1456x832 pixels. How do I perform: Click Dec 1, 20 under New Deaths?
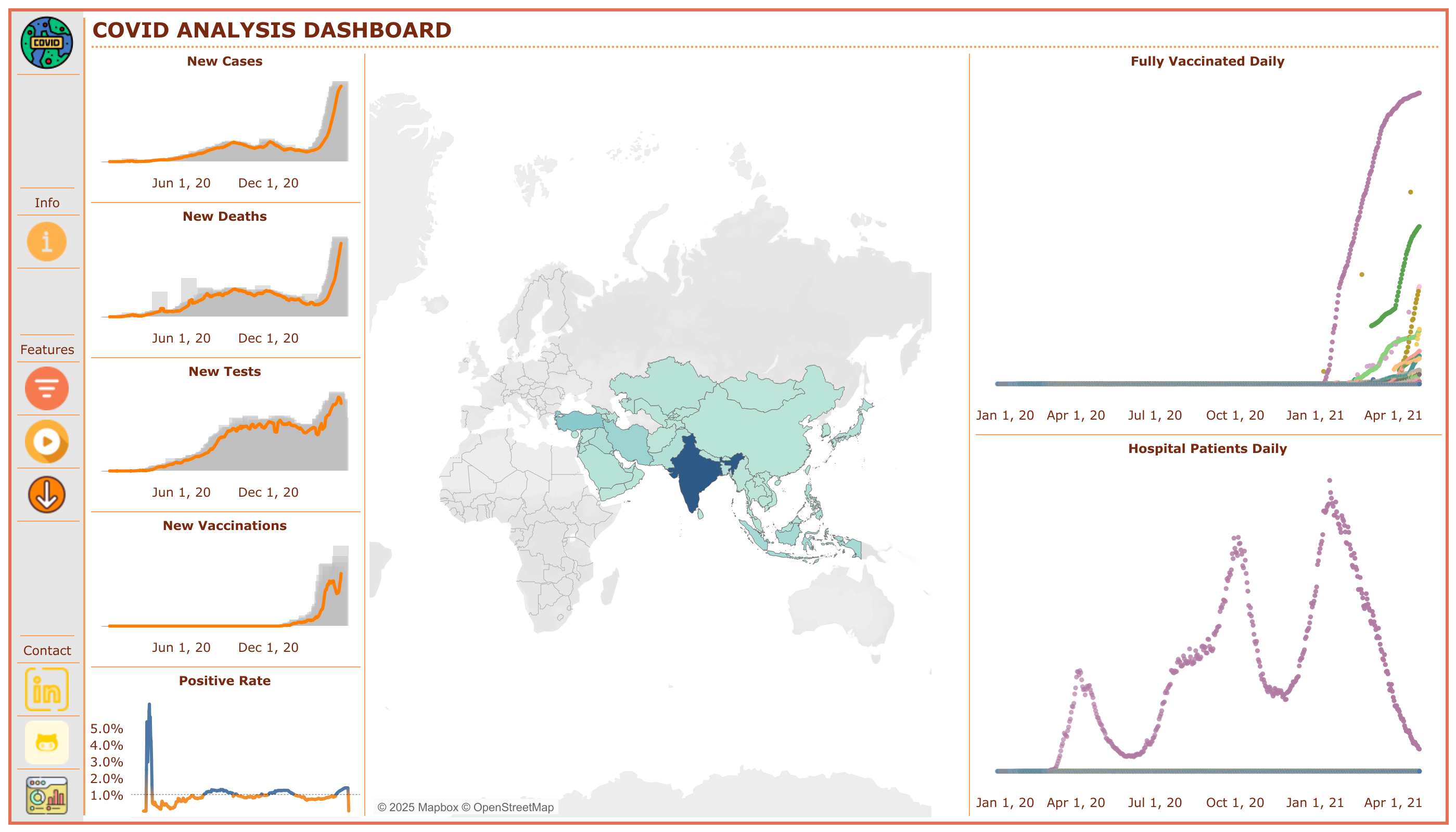(x=269, y=338)
